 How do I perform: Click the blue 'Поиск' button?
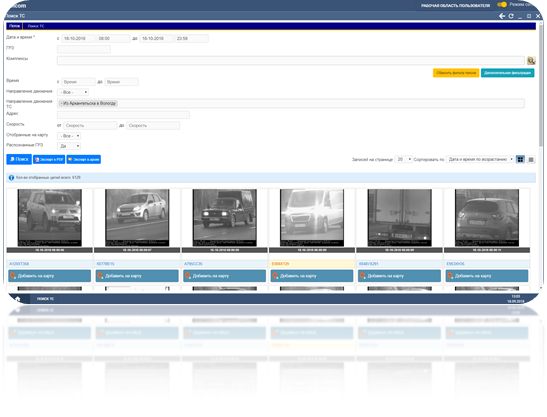pyautogui.click(x=19, y=159)
